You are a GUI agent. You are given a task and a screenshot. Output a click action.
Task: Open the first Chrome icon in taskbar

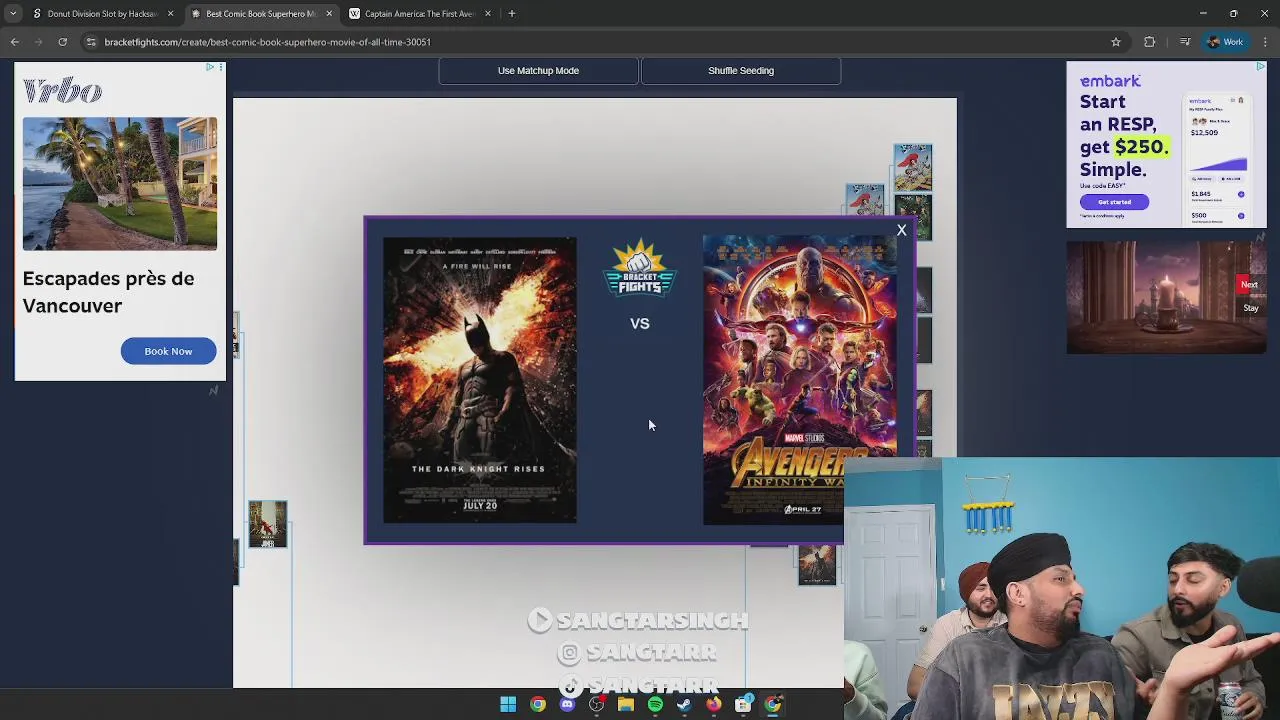pos(538,705)
